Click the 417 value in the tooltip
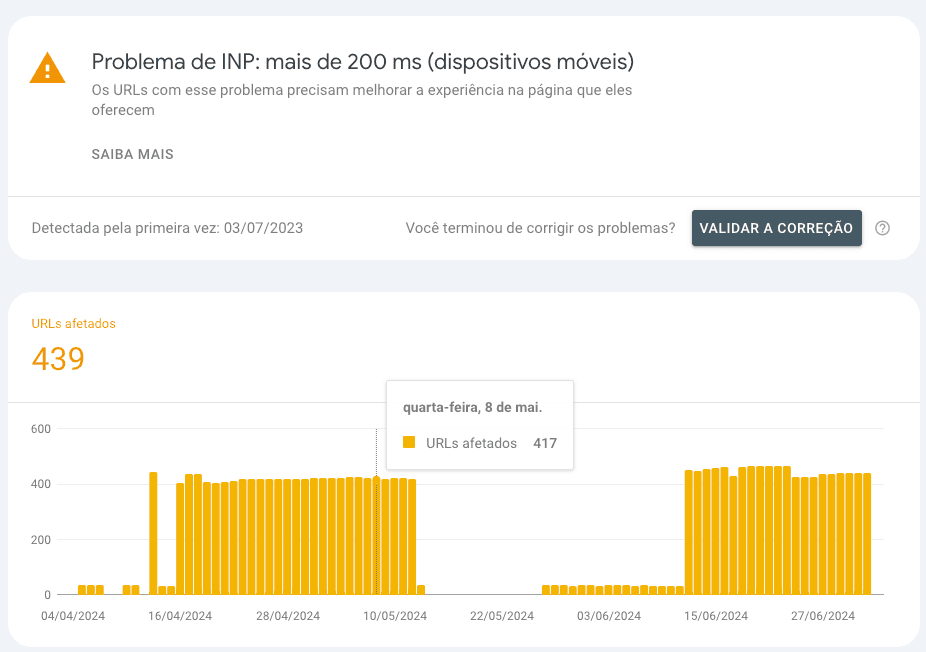The height and width of the screenshot is (652, 926). (x=544, y=443)
